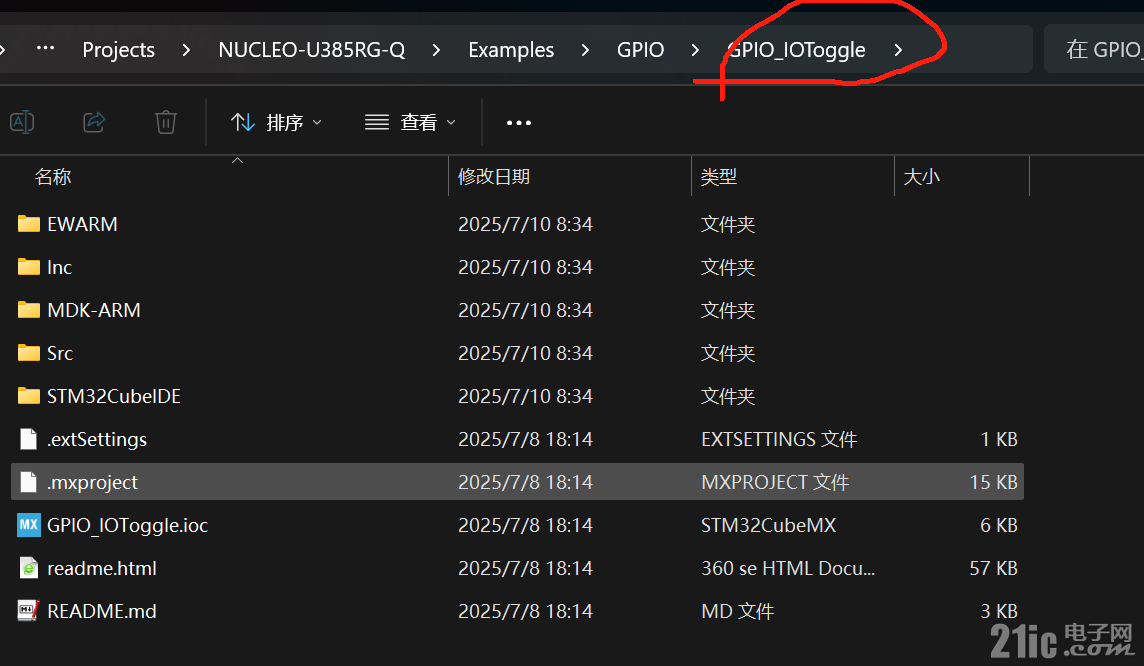Select Src folder name
This screenshot has height=666, width=1144.
[x=60, y=353]
